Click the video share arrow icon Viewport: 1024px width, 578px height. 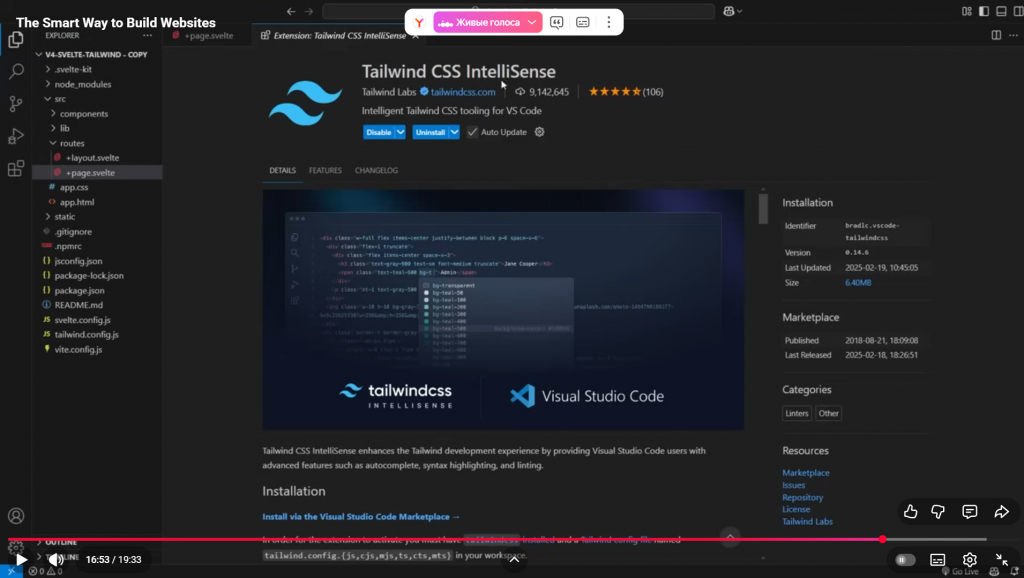pyautogui.click(x=1001, y=512)
